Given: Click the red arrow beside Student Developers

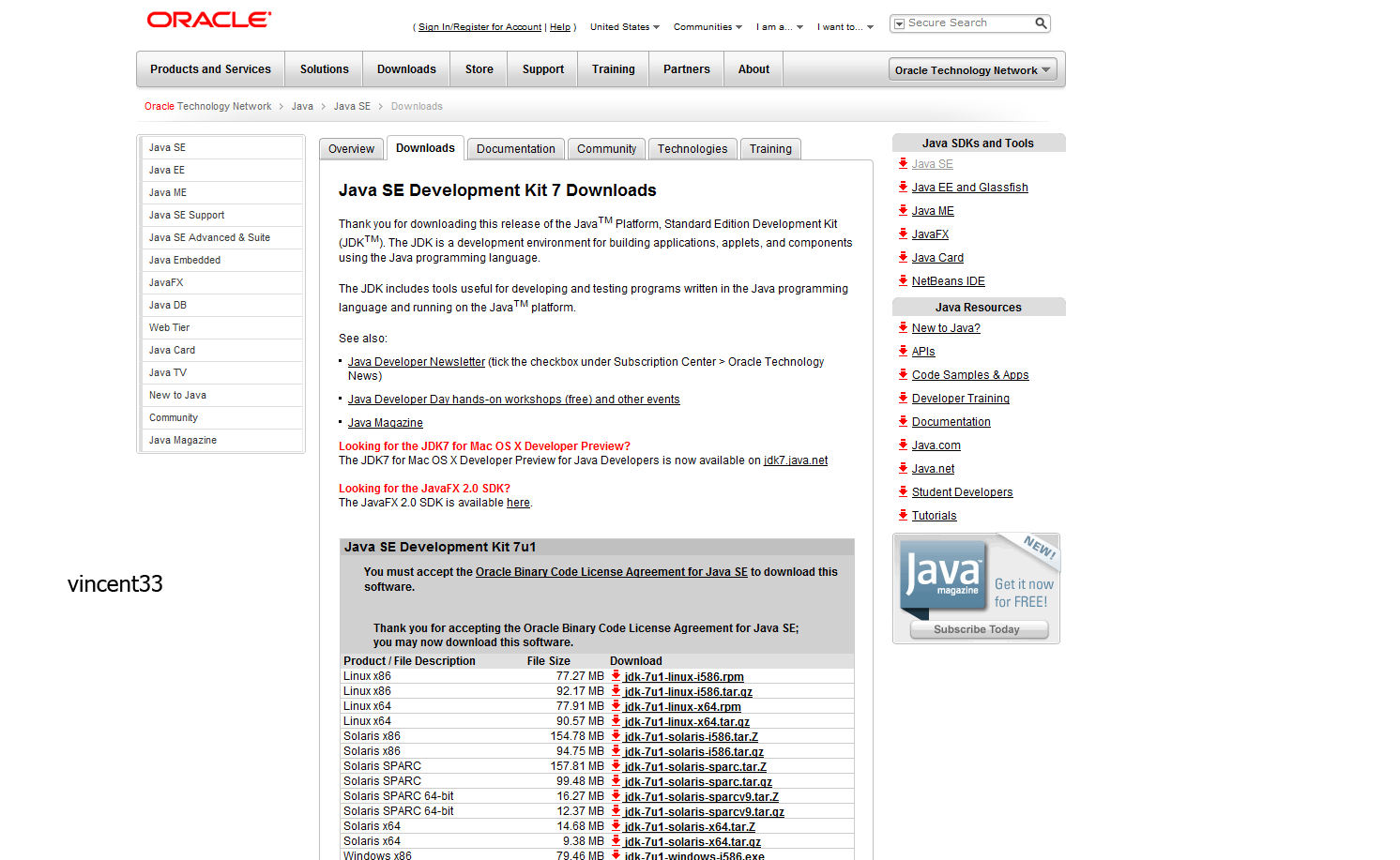Looking at the screenshot, I should [x=903, y=491].
